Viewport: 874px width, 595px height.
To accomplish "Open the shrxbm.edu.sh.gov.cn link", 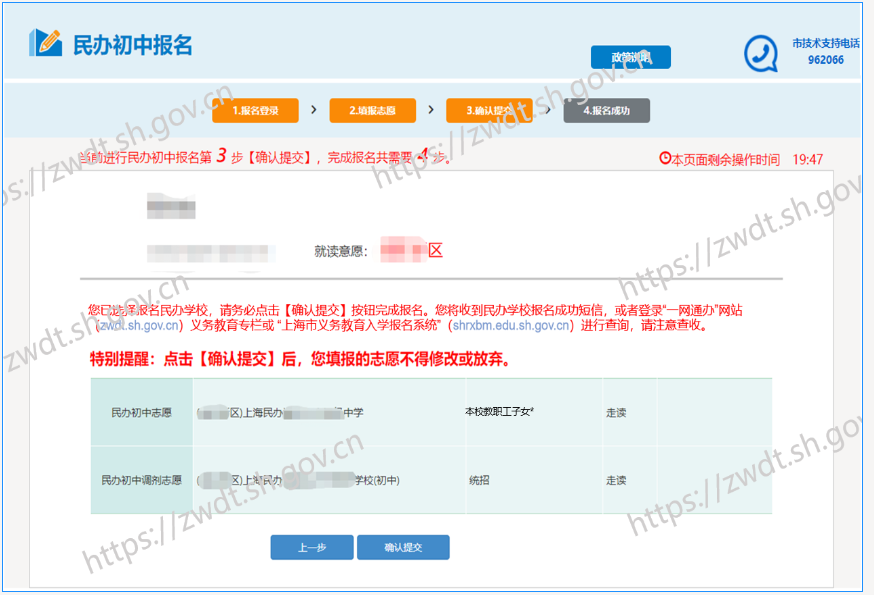I will (511, 326).
